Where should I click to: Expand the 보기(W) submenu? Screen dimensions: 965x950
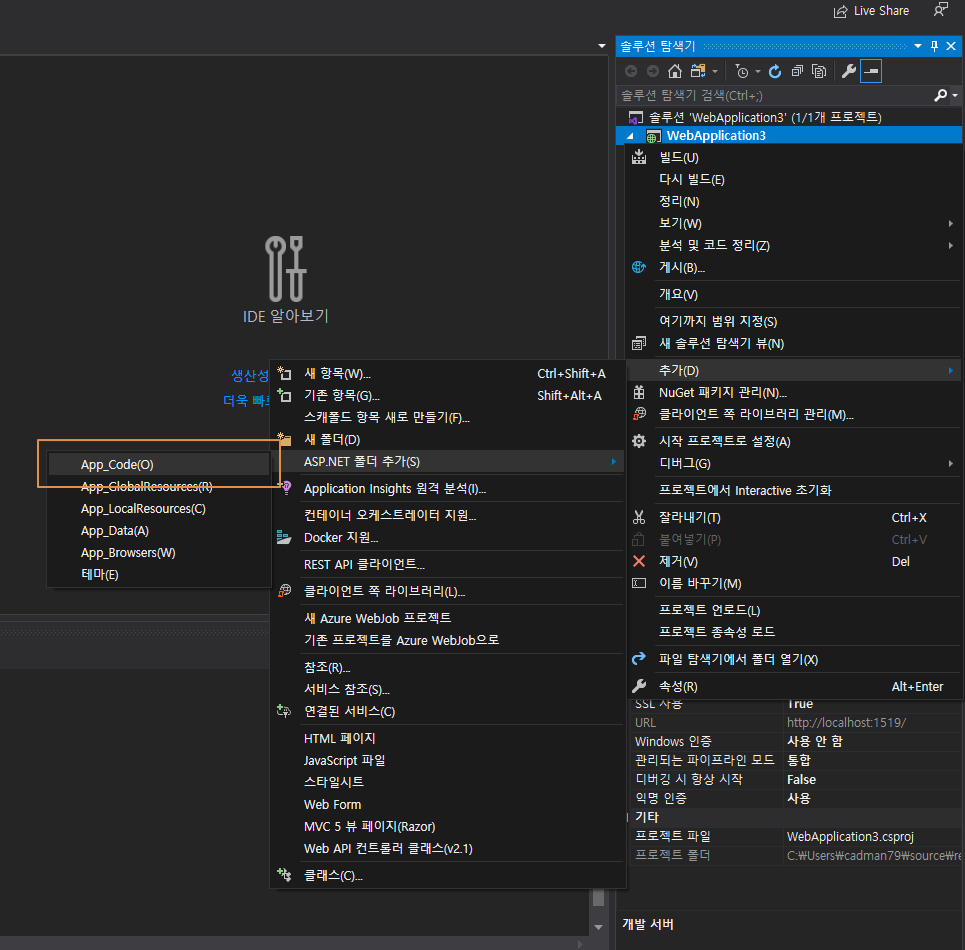point(793,224)
